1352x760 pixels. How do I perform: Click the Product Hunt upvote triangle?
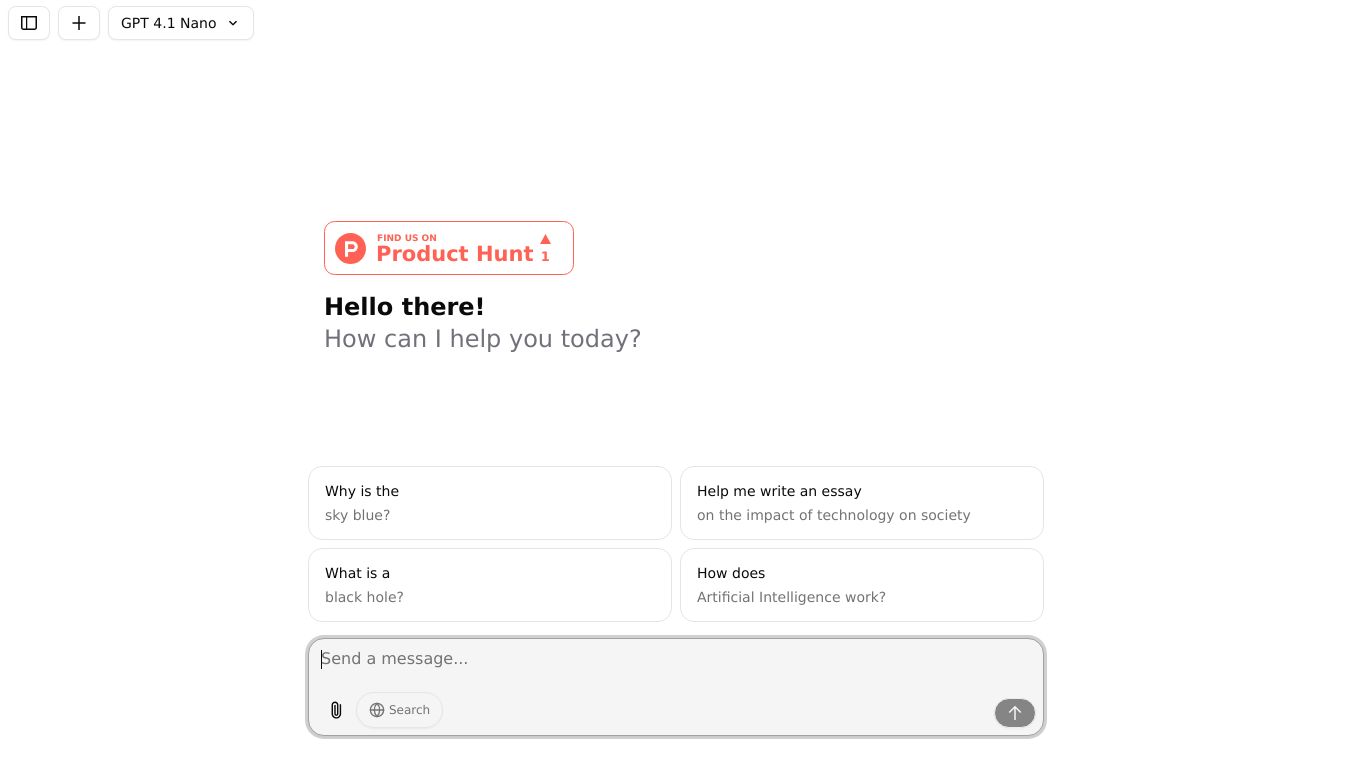point(545,239)
